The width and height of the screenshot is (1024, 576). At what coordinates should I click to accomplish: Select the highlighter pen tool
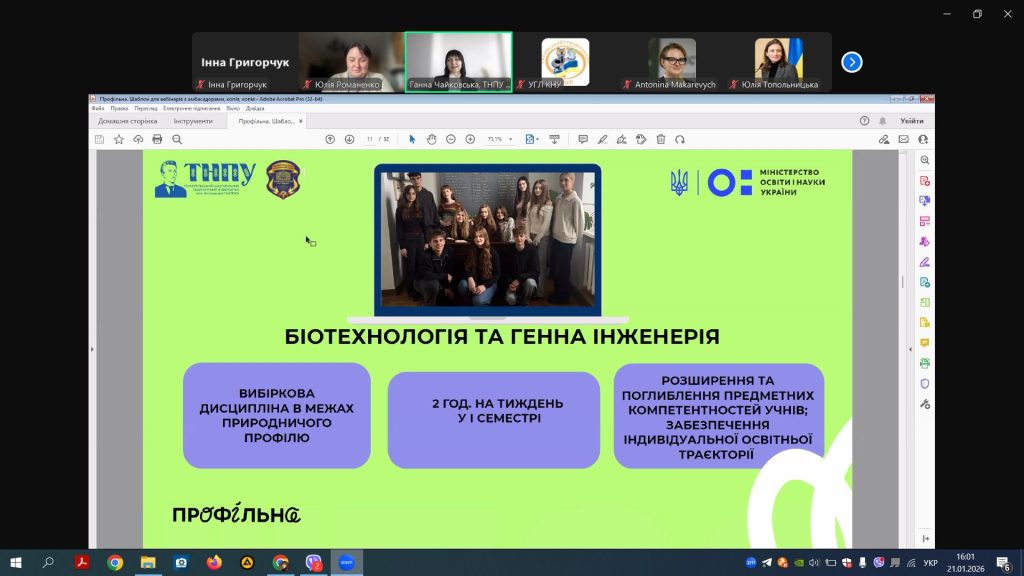[602, 139]
